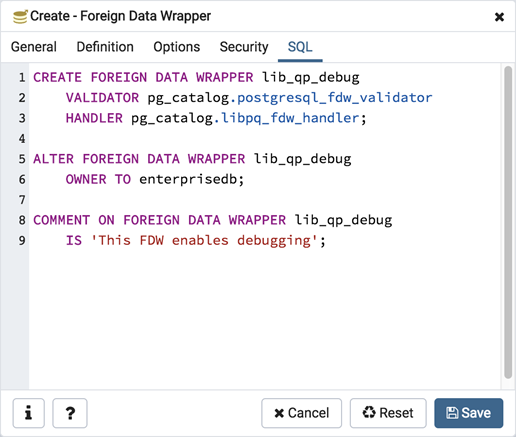This screenshot has height=437, width=516.
Task: Open the Security tab
Action: (x=244, y=47)
